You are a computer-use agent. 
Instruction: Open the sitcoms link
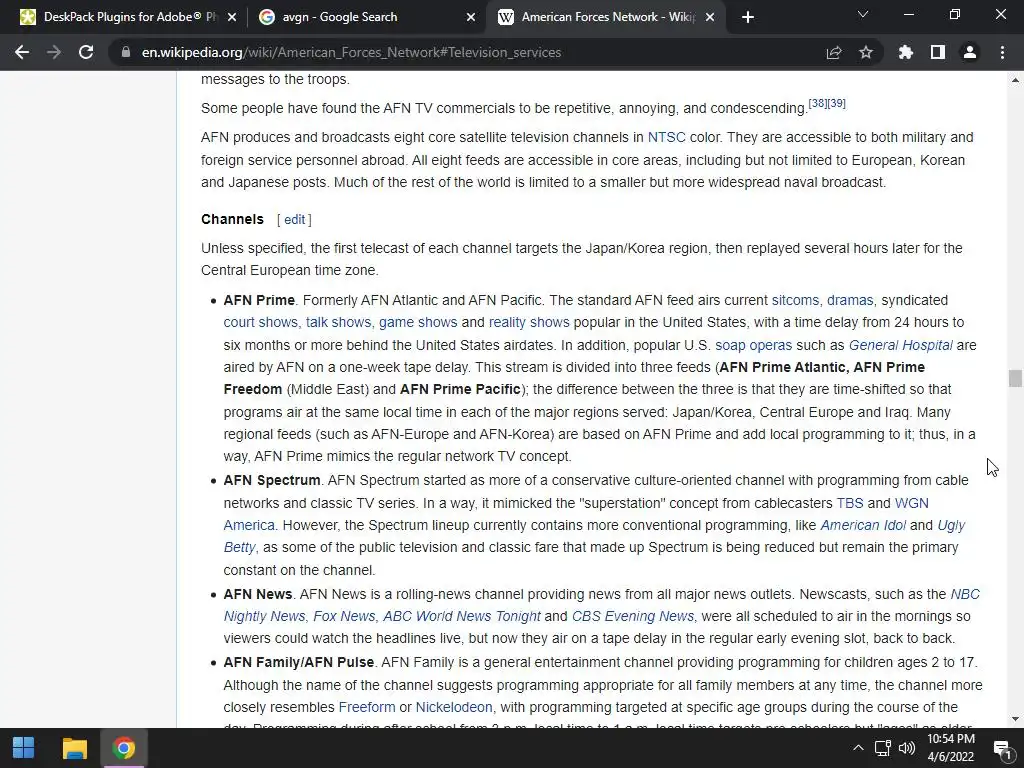pyautogui.click(x=795, y=300)
